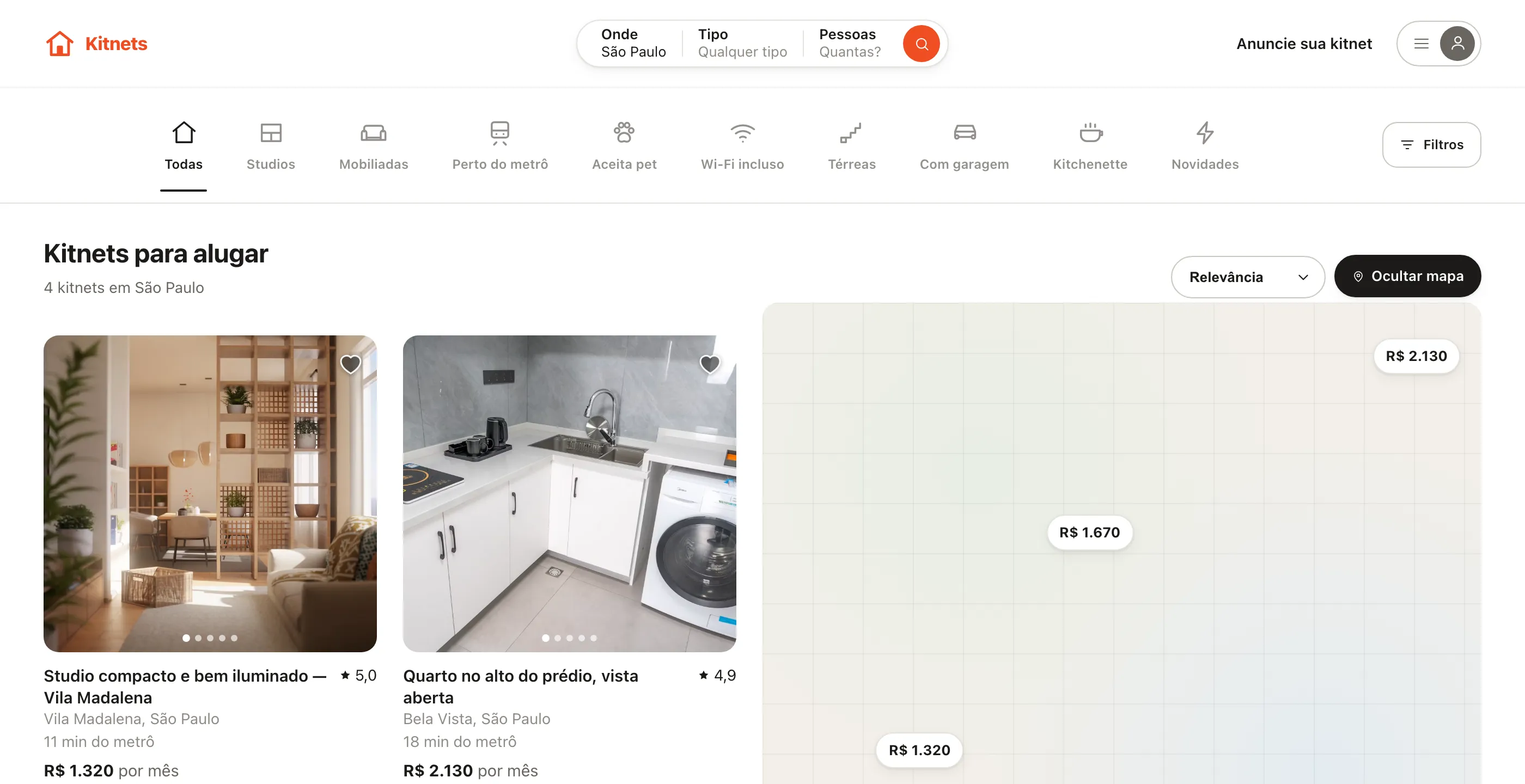Open Quarto no alto do prédio title
The height and width of the screenshot is (784, 1525).
coord(520,687)
